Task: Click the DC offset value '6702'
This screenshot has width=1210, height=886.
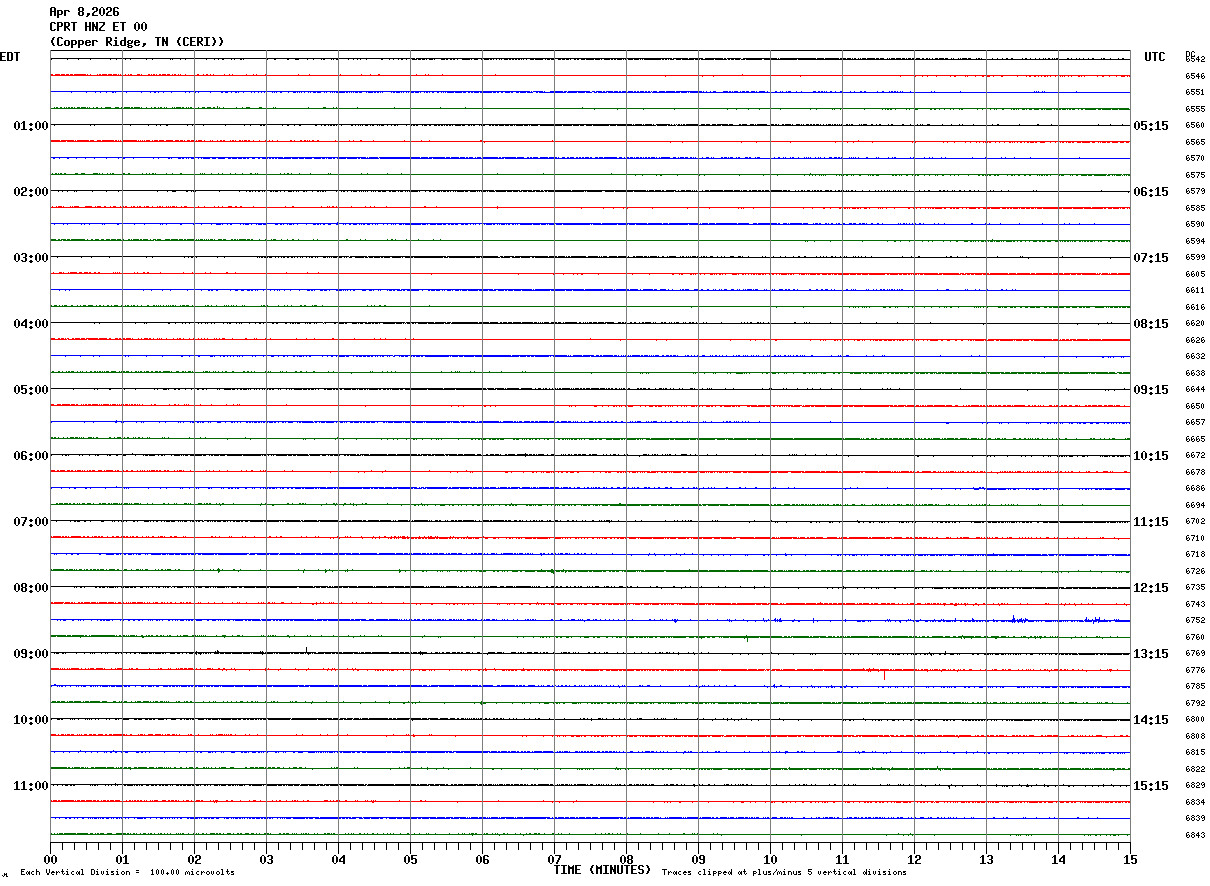Action: (1195, 522)
